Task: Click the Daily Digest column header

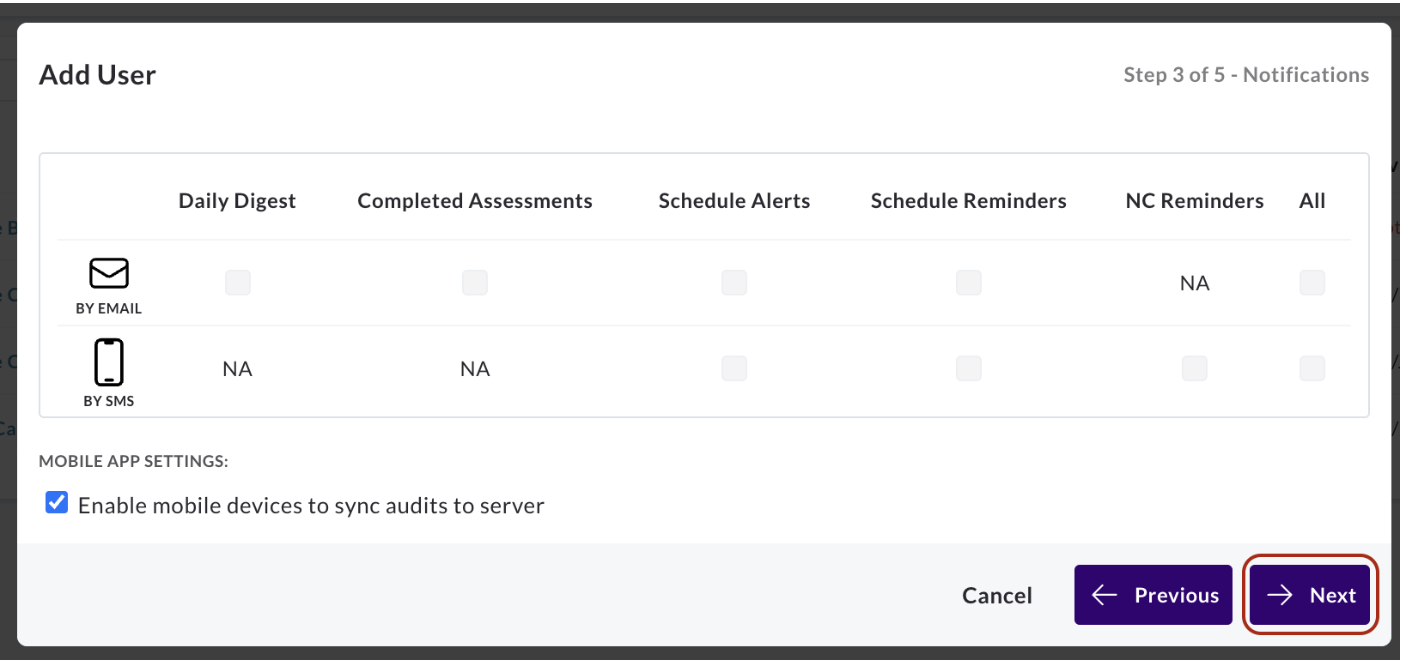Action: [237, 201]
